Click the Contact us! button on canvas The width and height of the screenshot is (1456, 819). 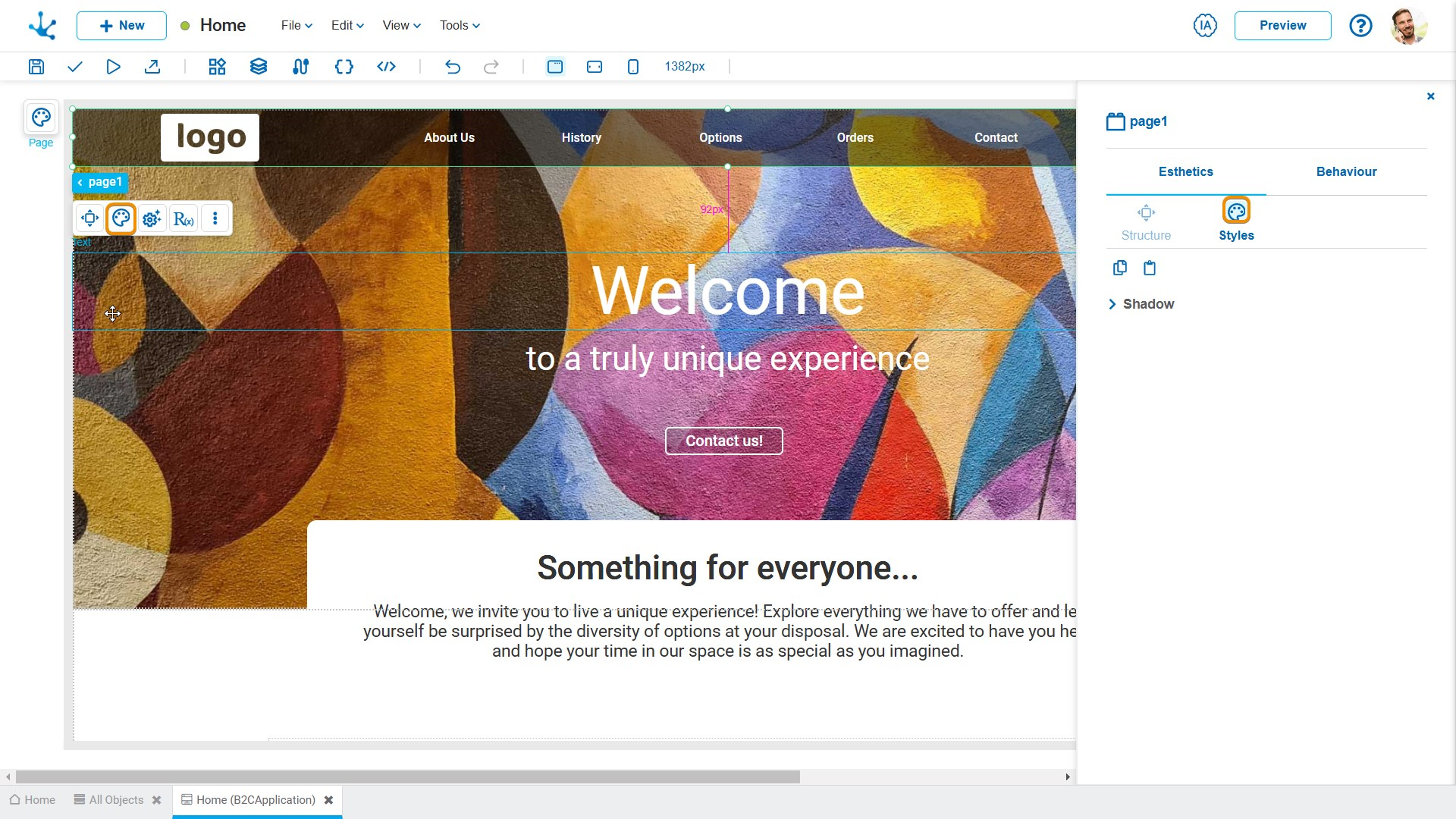724,440
